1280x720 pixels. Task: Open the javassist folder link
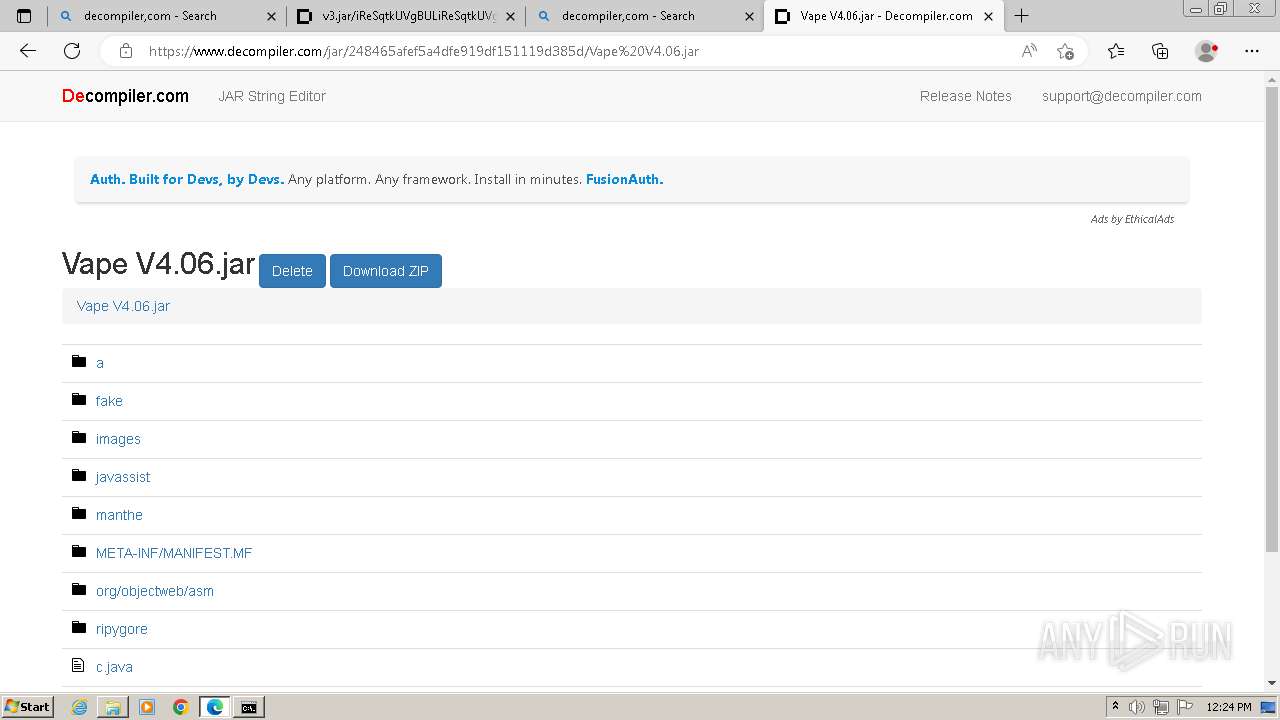click(x=123, y=477)
